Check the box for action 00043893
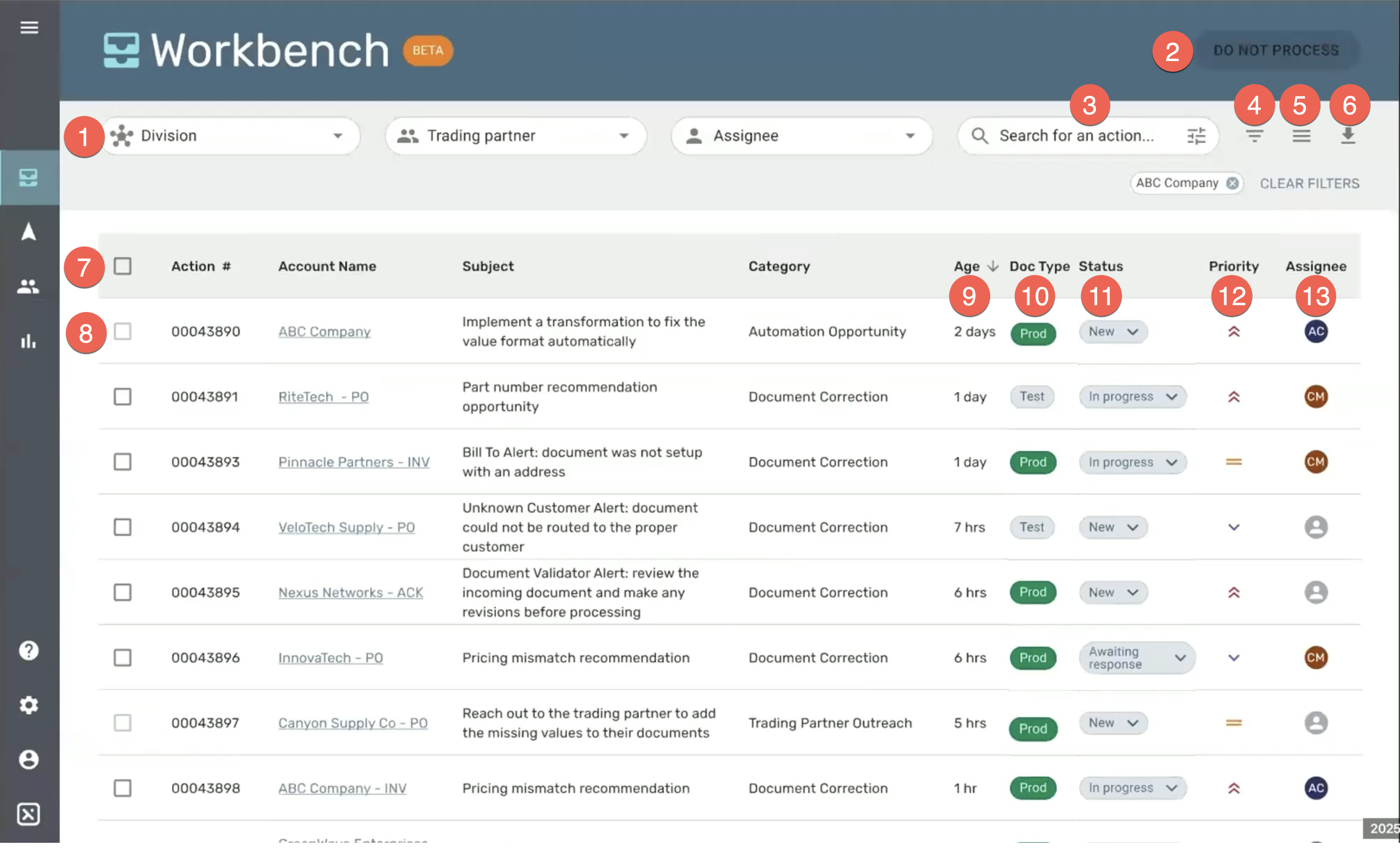 tap(123, 462)
